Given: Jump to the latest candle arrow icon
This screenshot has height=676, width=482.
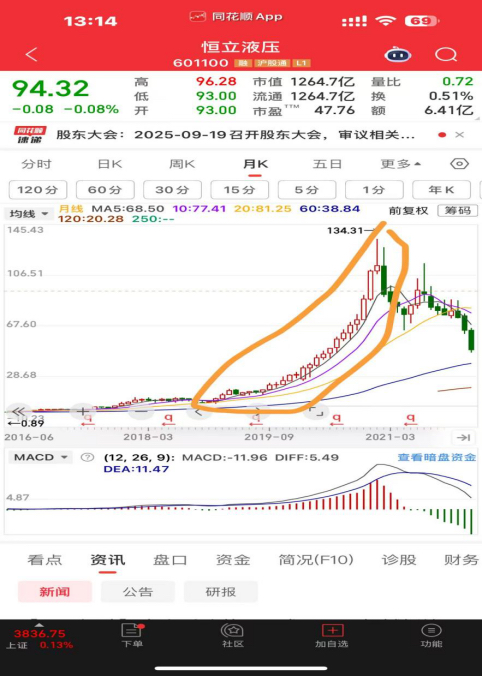Looking at the screenshot, I should 463,438.
